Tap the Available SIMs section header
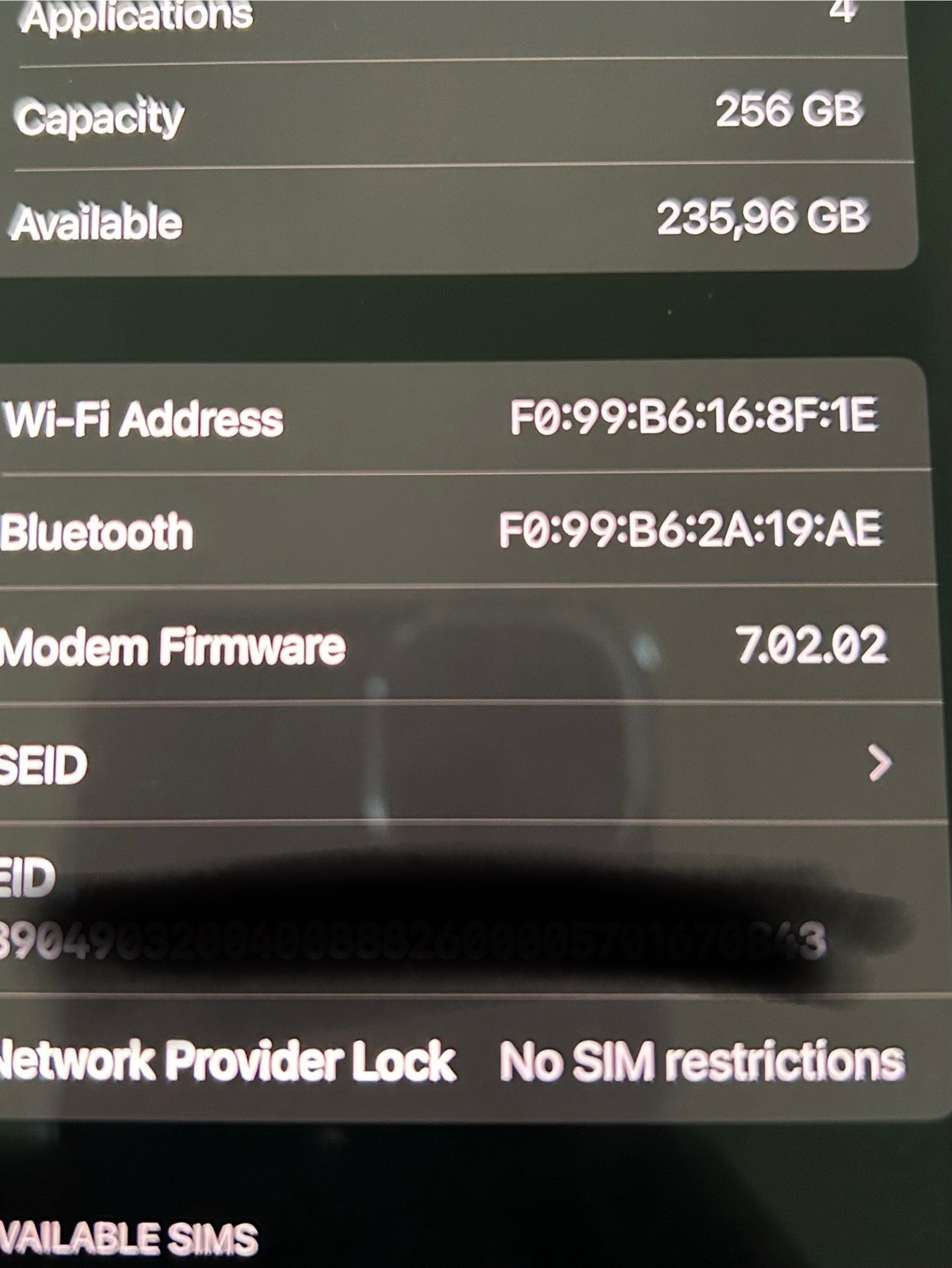The width and height of the screenshot is (952, 1268). pos(128,1238)
